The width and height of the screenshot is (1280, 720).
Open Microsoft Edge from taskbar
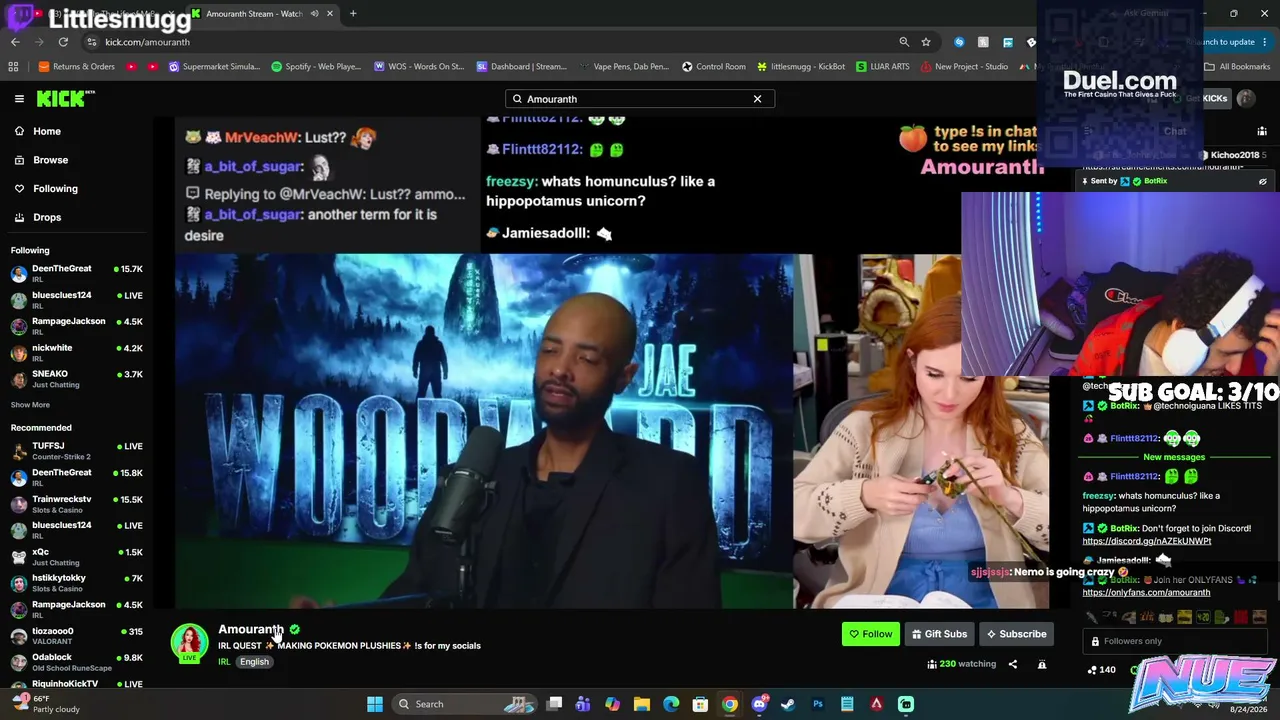[671, 704]
